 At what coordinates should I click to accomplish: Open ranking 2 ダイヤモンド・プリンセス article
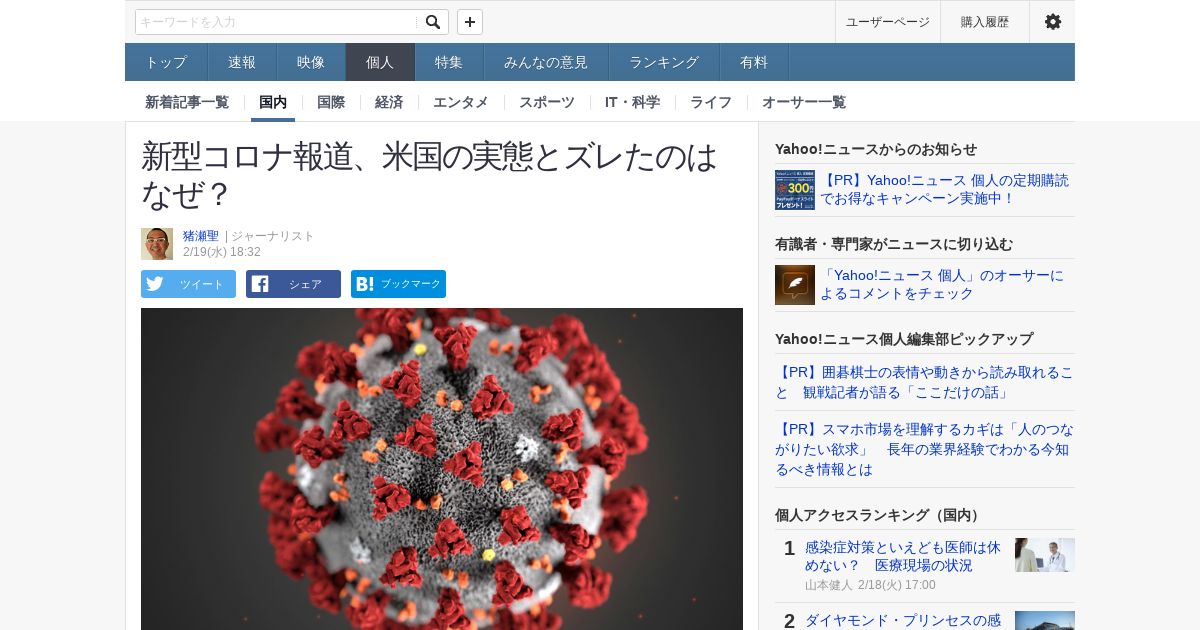coord(903,620)
